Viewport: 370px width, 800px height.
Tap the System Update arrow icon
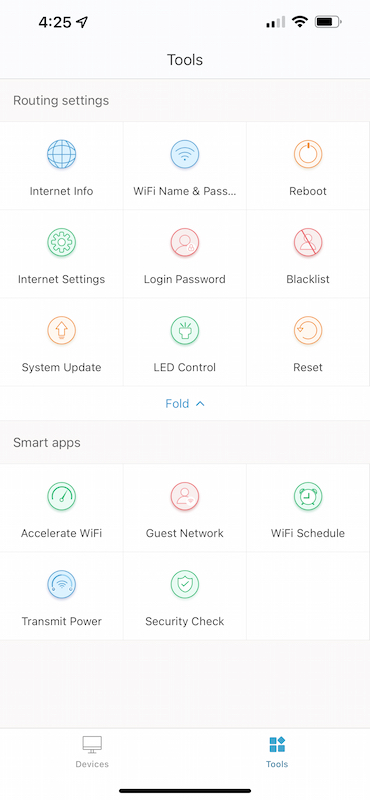pyautogui.click(x=62, y=331)
